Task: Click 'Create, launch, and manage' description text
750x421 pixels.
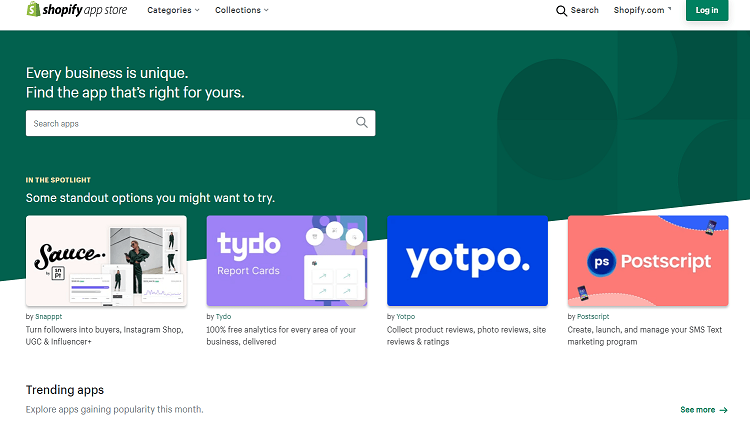Action: [x=645, y=336]
